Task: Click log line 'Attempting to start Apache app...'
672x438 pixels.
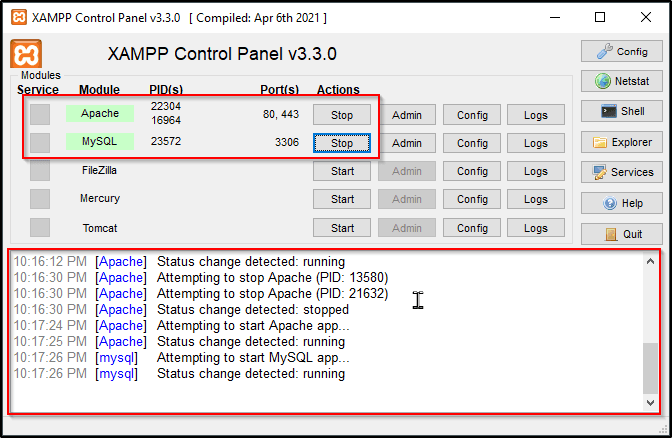Action: [253, 326]
